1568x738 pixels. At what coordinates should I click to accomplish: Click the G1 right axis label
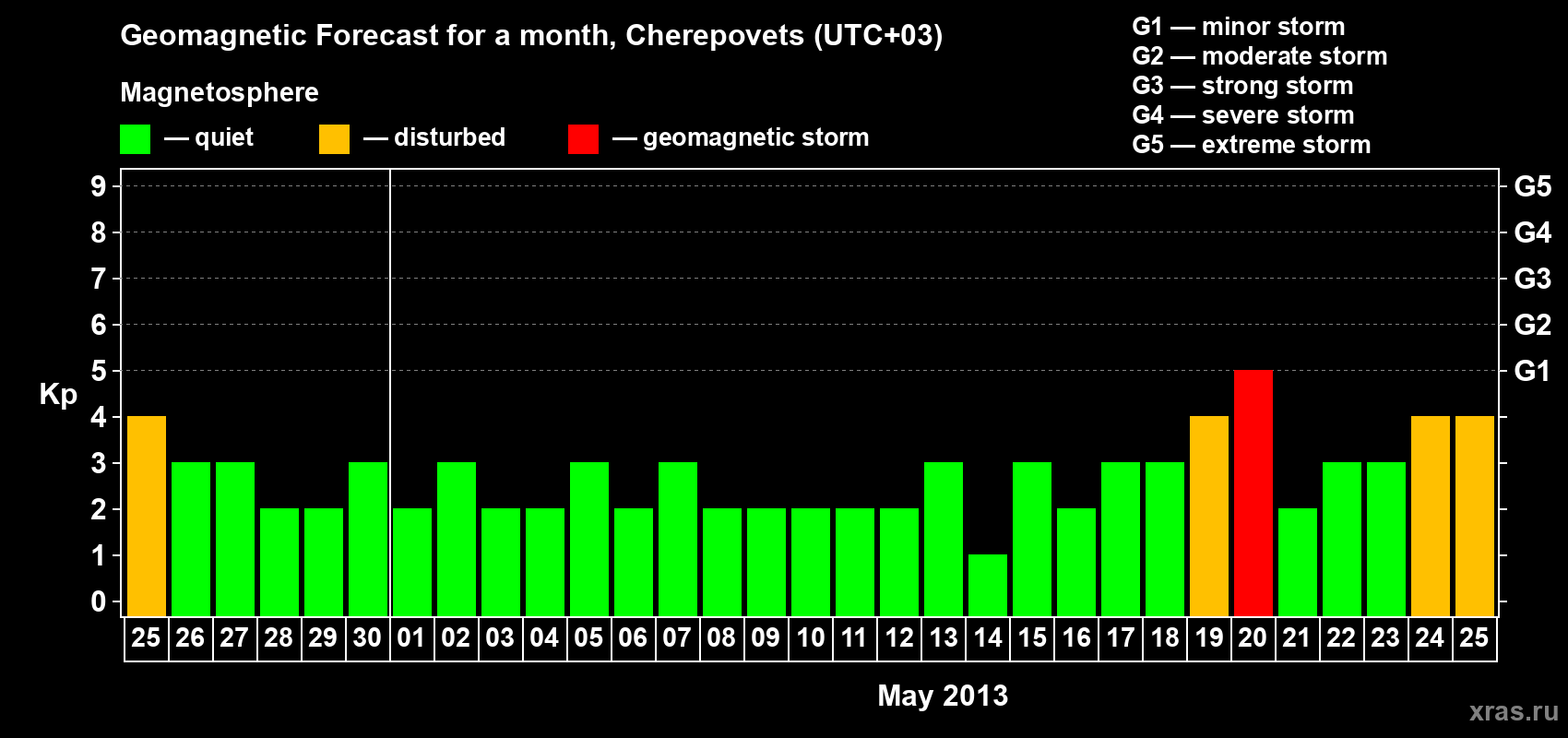click(x=1532, y=371)
